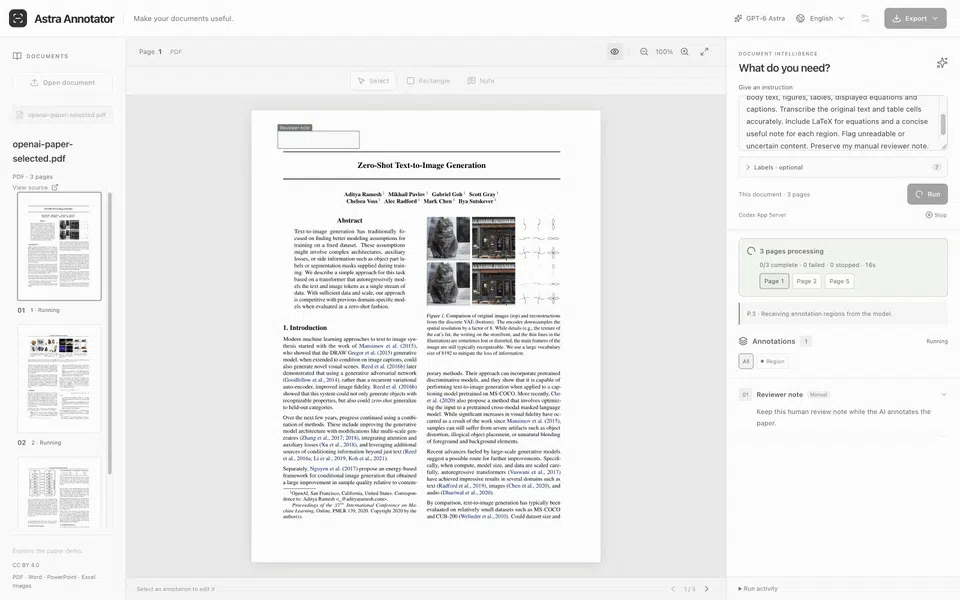Select the Region annotations filter
The height and width of the screenshot is (600, 960).
tap(772, 361)
